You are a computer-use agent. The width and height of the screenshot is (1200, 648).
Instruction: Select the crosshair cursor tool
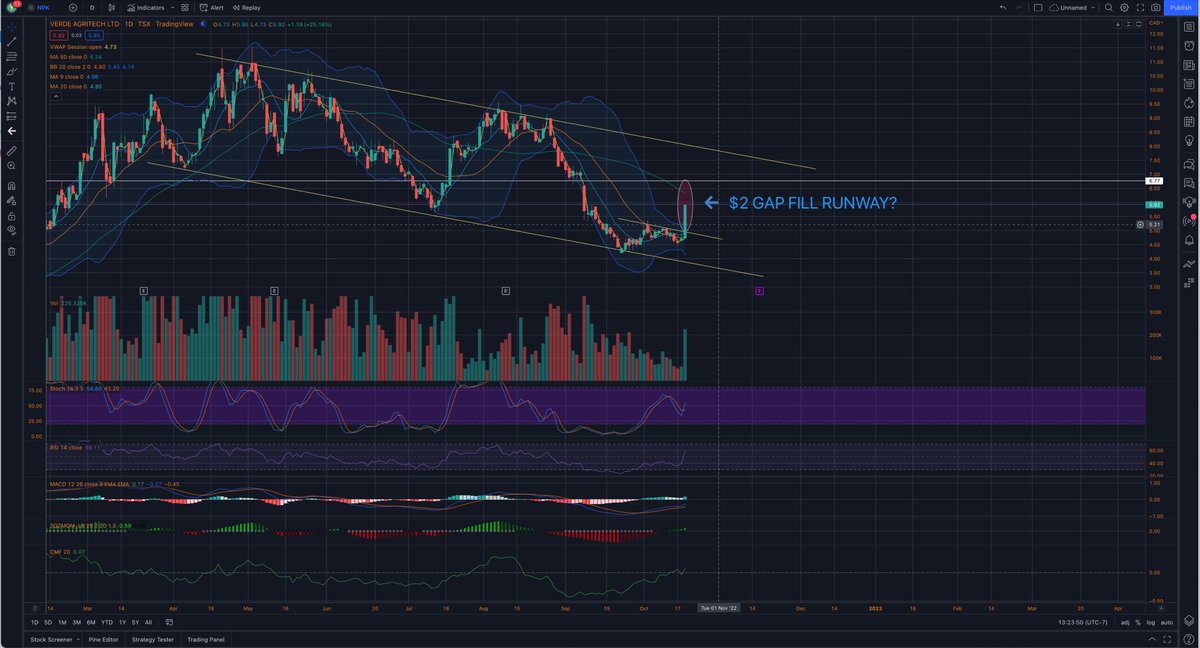click(x=12, y=26)
